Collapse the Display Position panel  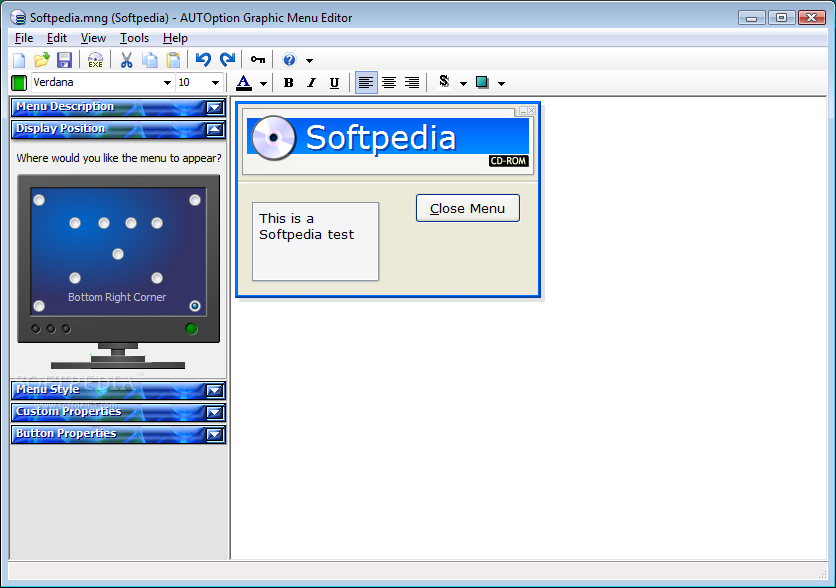(x=214, y=130)
